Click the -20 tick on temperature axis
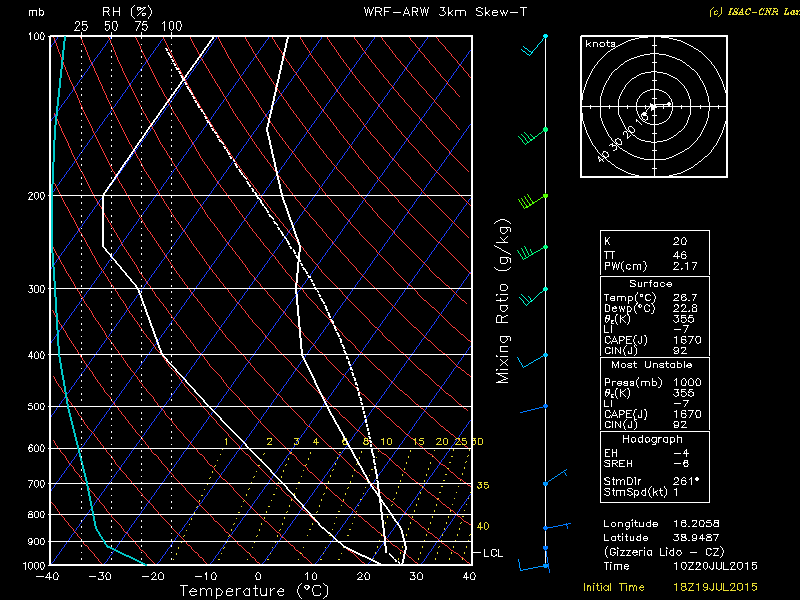 coord(153,577)
